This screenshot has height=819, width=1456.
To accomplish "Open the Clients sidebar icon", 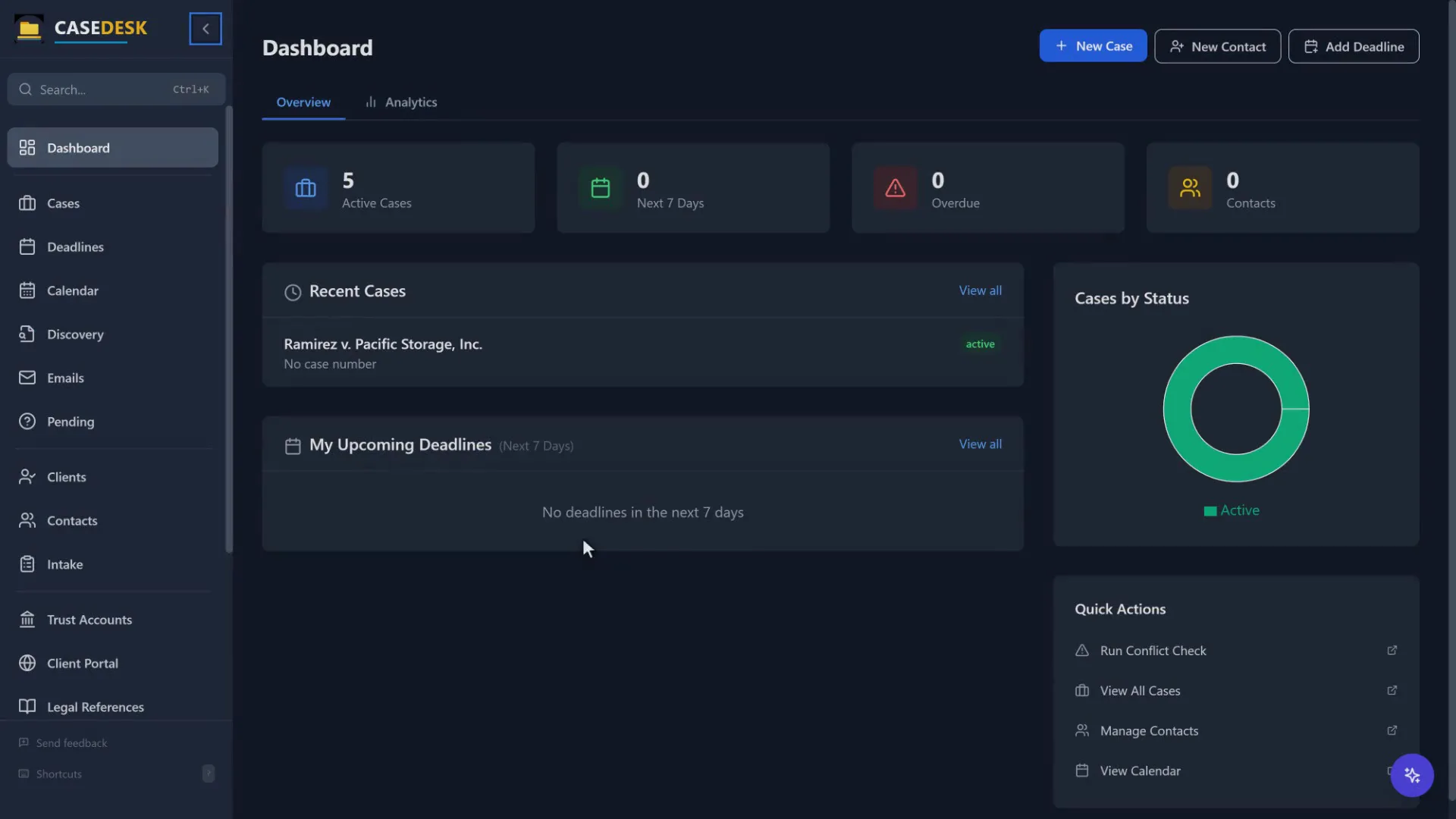I will tap(27, 477).
